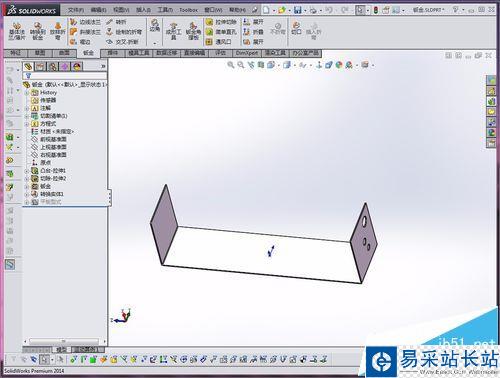The height and width of the screenshot is (378, 500).
Task: Open the 文件(F) menu
Action: coord(76,10)
